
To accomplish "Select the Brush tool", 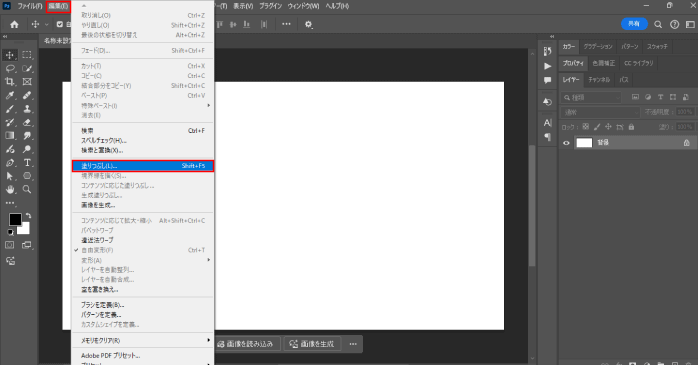I will (9, 109).
